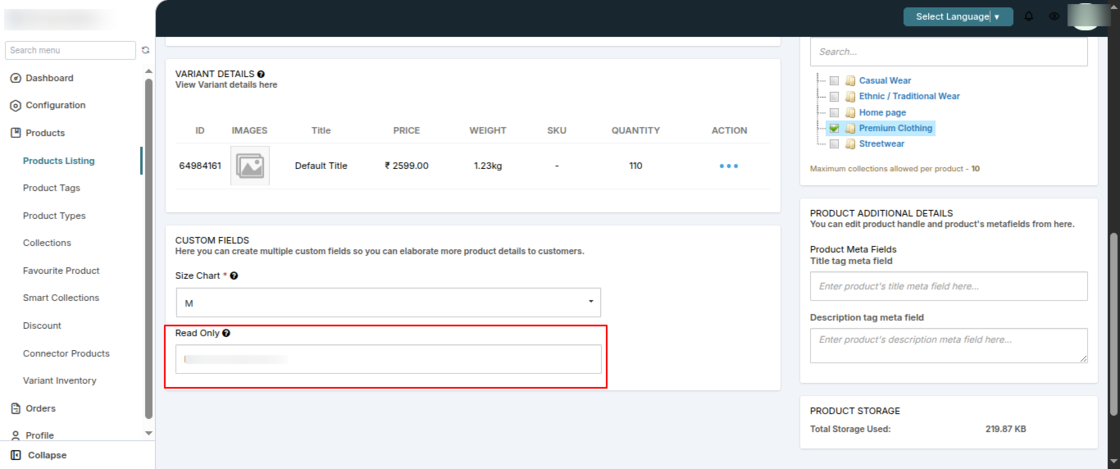The image size is (1120, 469).
Task: Click the Configuration gear icon
Action: [x=15, y=106]
